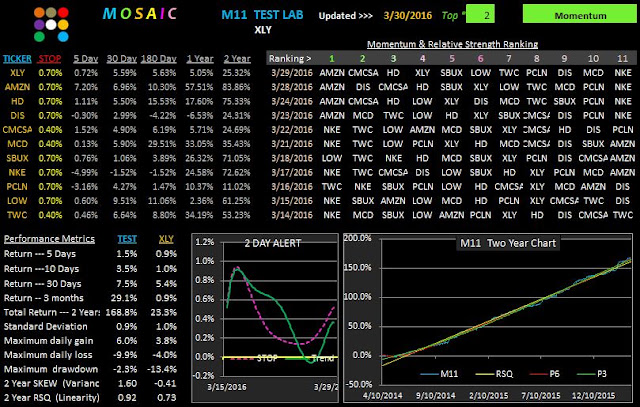
Task: Click the P6 legend entry in two year chart
Action: (x=544, y=374)
